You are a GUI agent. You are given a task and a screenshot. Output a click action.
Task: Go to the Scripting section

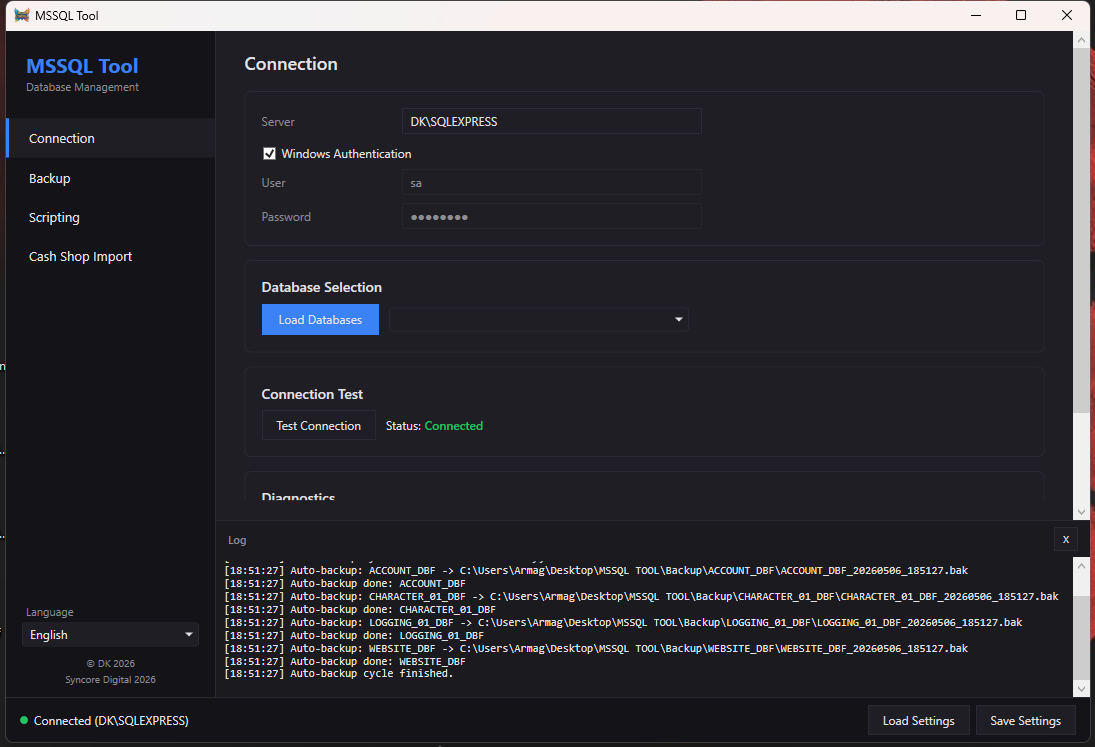pos(110,217)
